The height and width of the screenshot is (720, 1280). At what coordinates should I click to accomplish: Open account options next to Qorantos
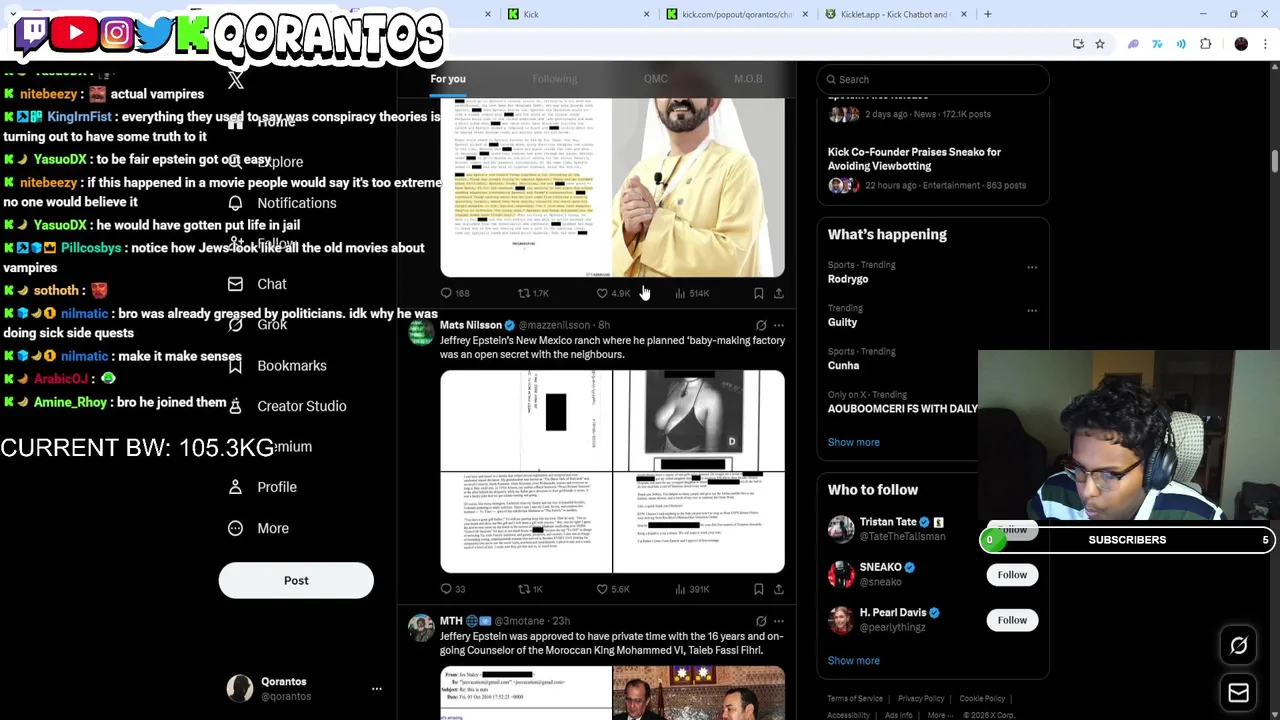[x=377, y=688]
